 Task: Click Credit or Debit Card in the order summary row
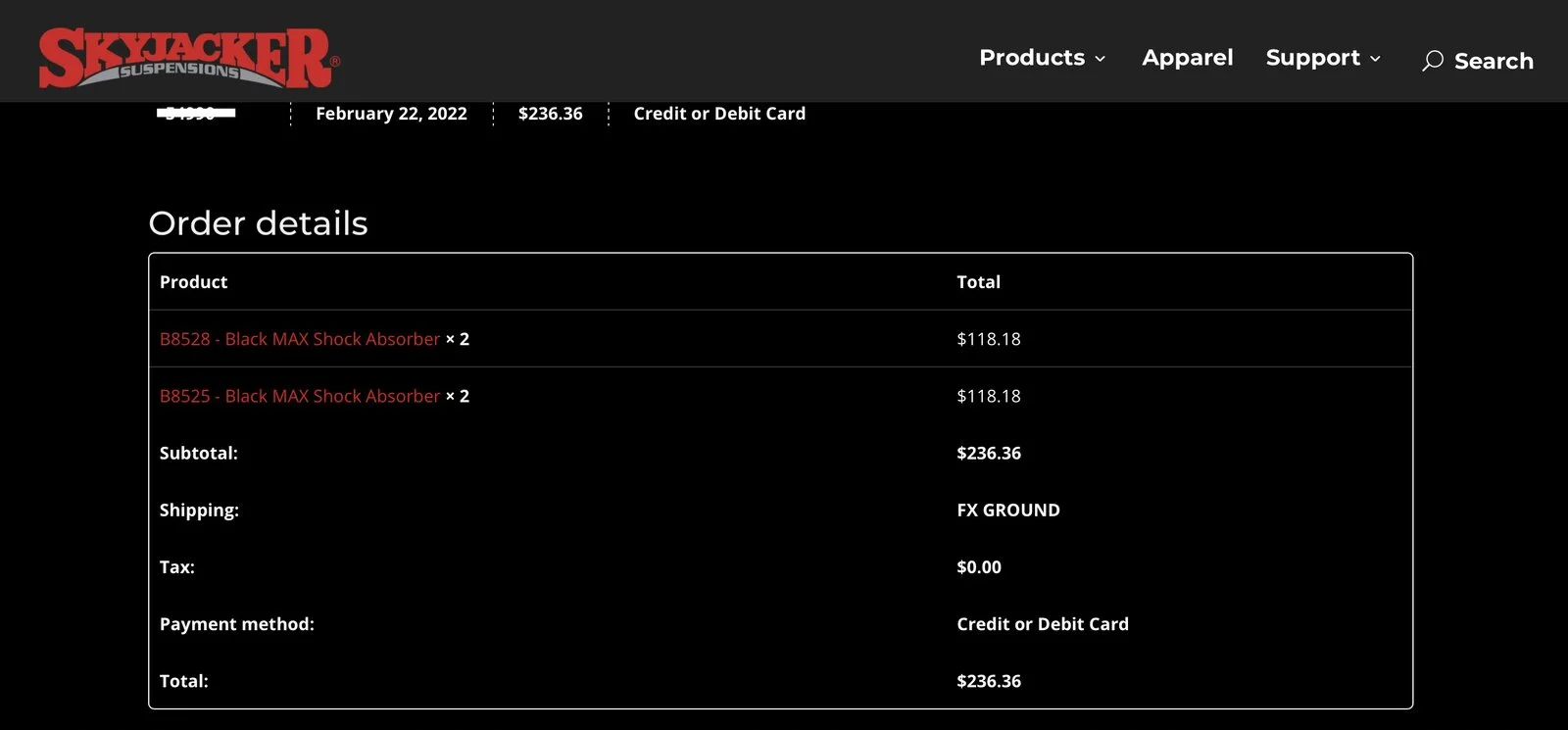[x=719, y=114]
